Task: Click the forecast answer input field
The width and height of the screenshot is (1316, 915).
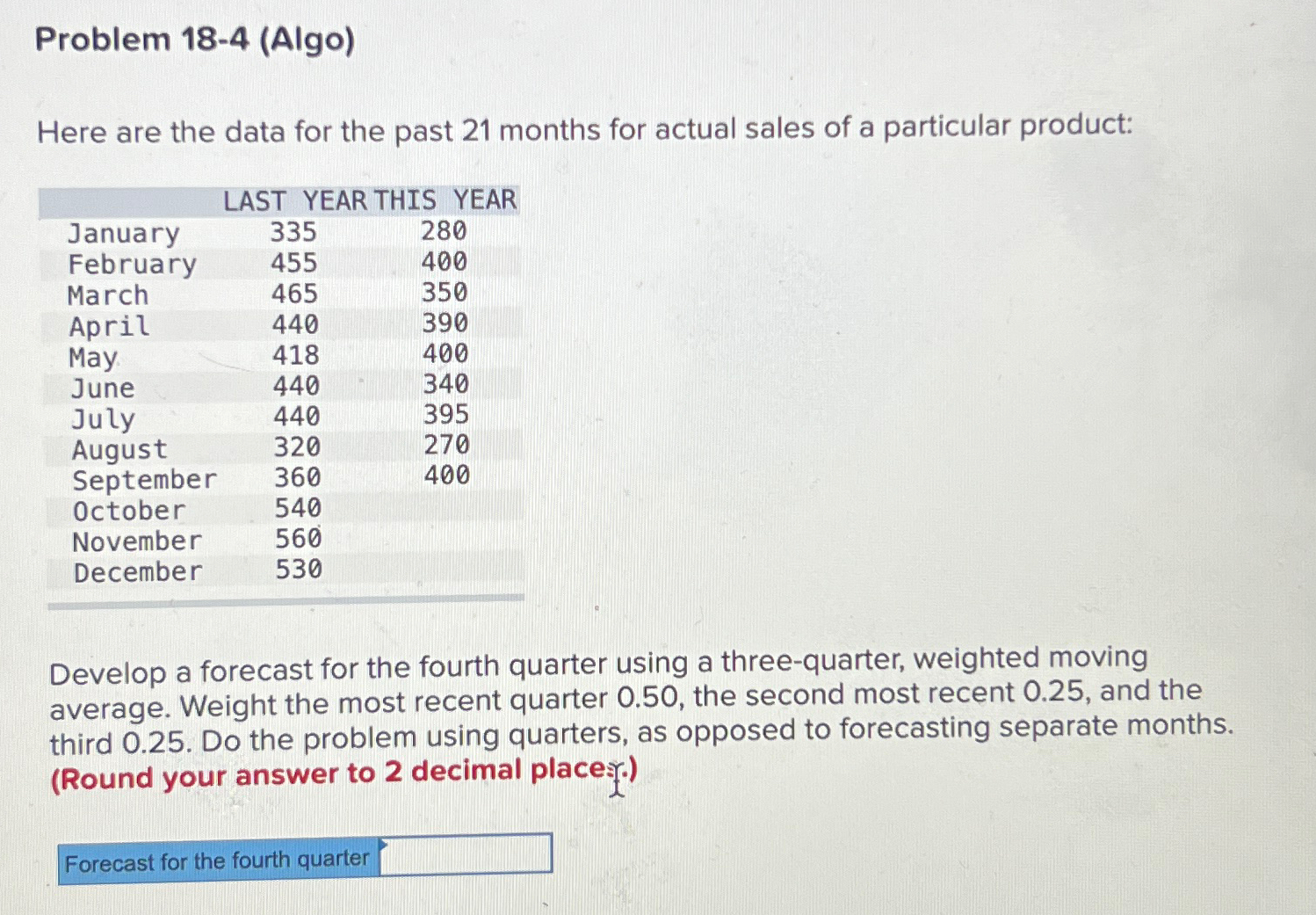Action: coord(466,852)
